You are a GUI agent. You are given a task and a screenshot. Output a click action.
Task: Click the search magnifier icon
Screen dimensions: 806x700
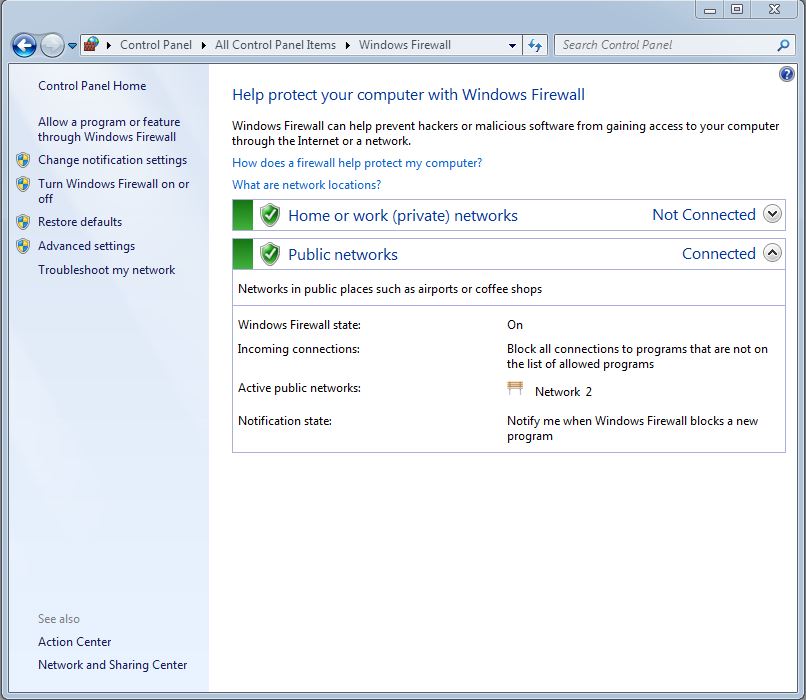click(783, 45)
